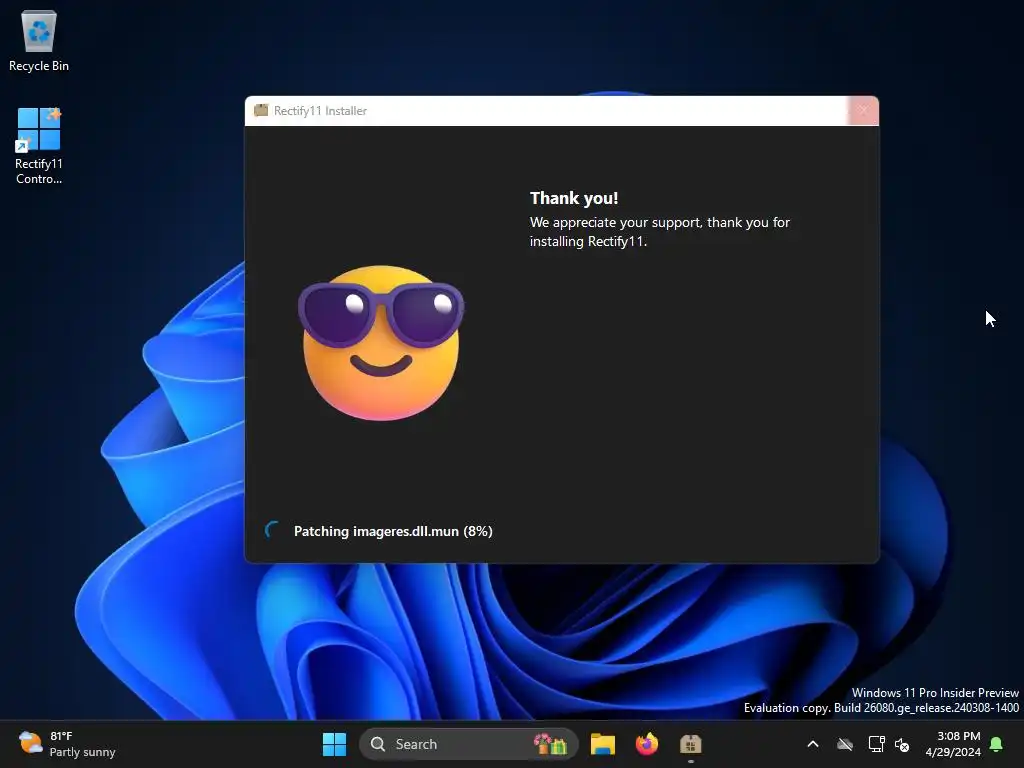Click the Thank you! heading

click(x=573, y=198)
